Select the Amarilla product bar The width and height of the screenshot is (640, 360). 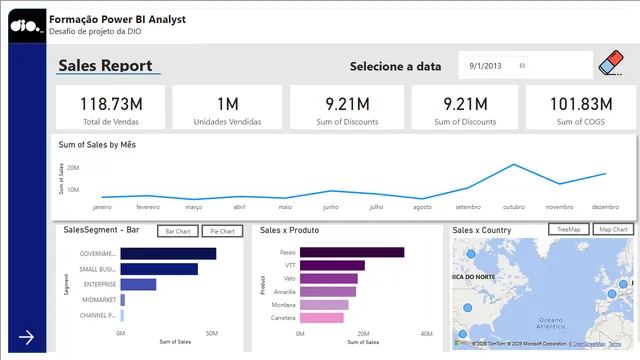328,292
